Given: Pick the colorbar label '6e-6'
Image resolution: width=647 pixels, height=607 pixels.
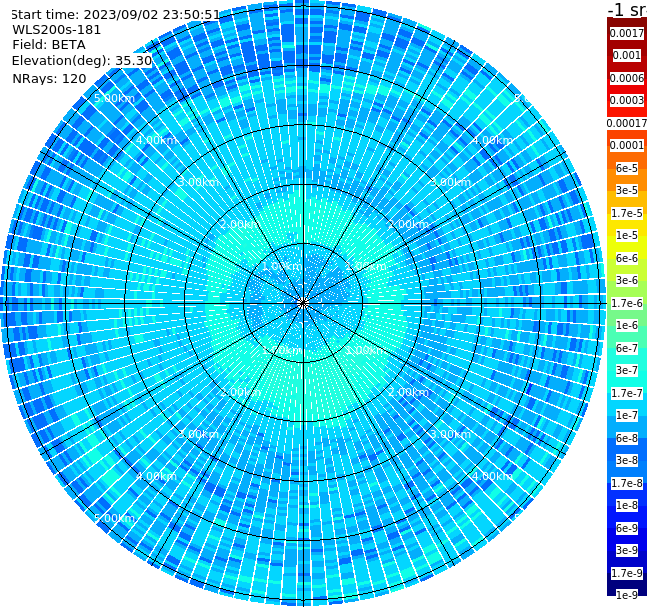Looking at the screenshot, I should pyautogui.click(x=627, y=258).
